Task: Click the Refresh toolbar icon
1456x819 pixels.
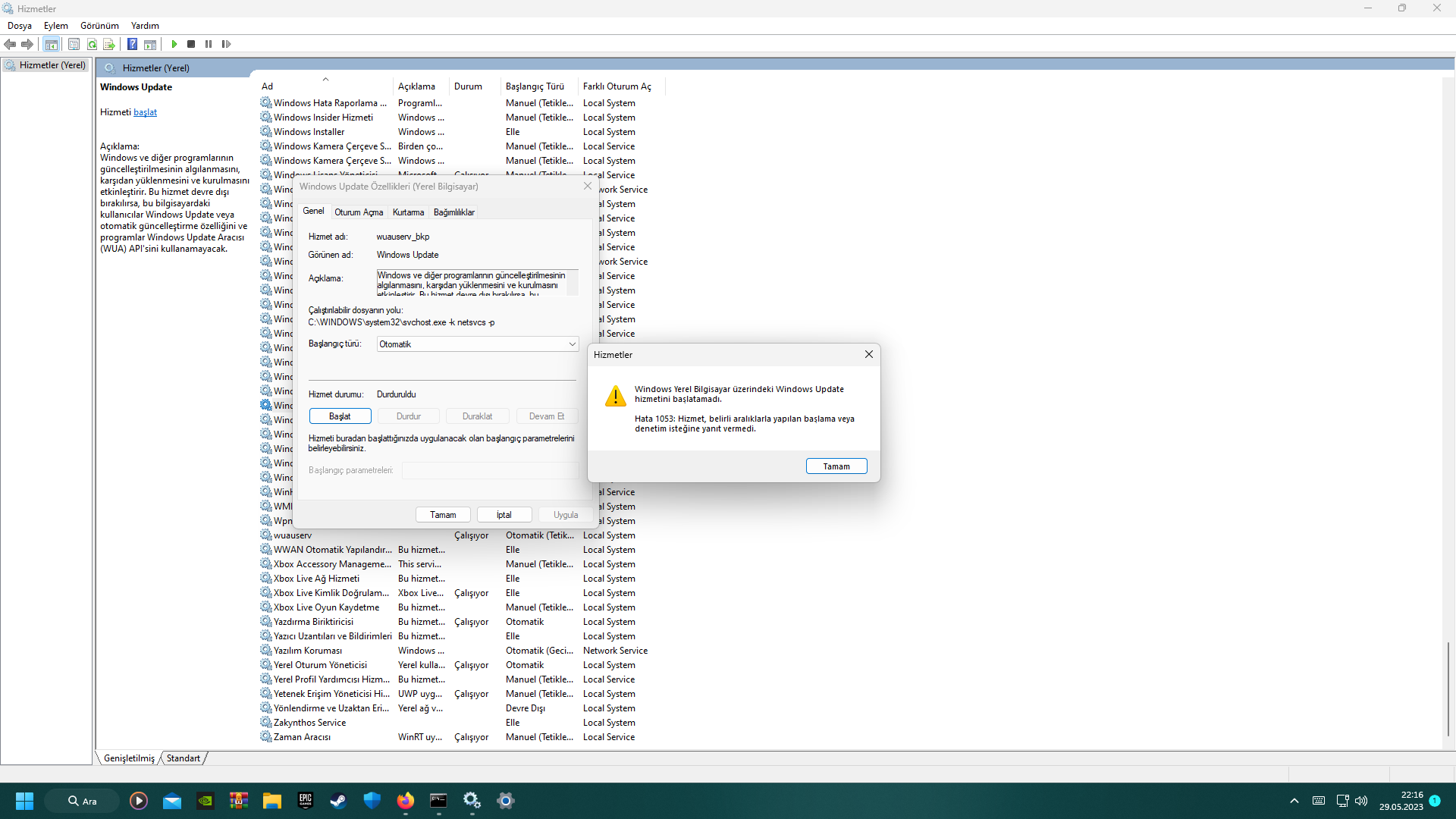Action: pos(92,44)
